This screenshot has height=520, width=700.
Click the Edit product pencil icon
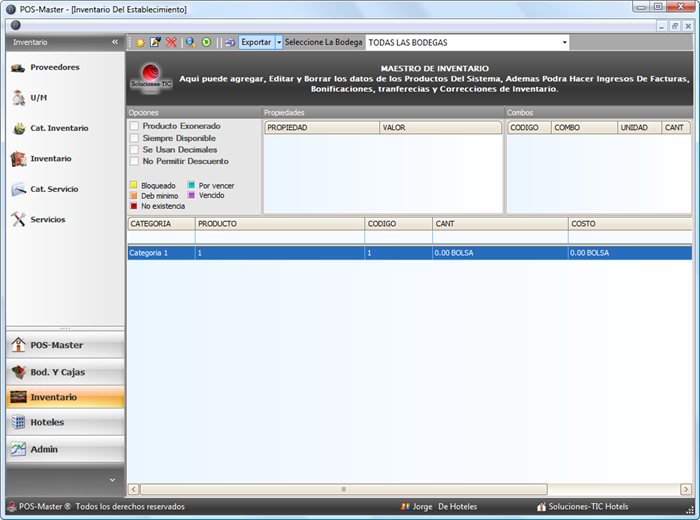(155, 42)
